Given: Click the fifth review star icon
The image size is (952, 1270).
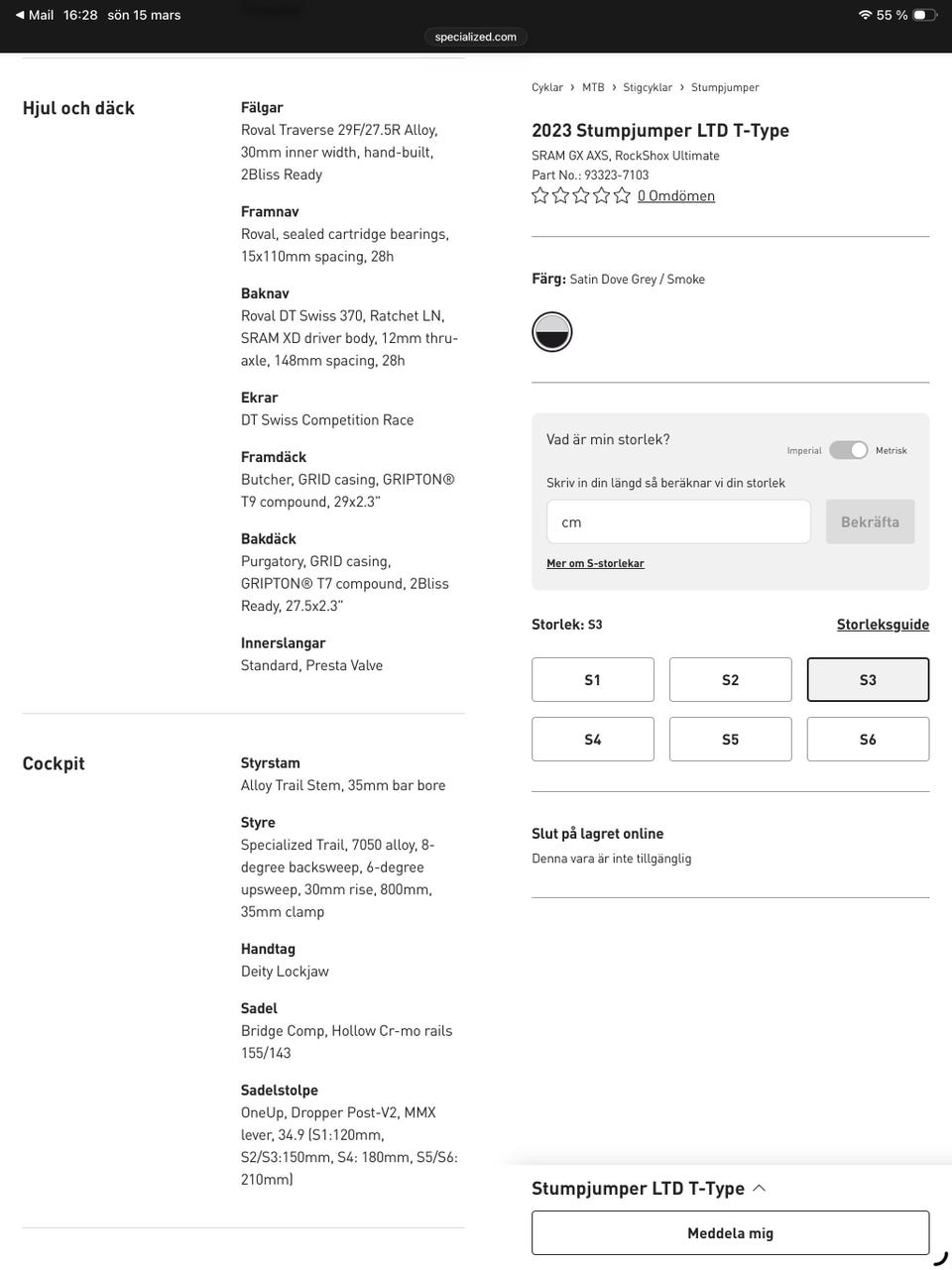Looking at the screenshot, I should (x=622, y=195).
